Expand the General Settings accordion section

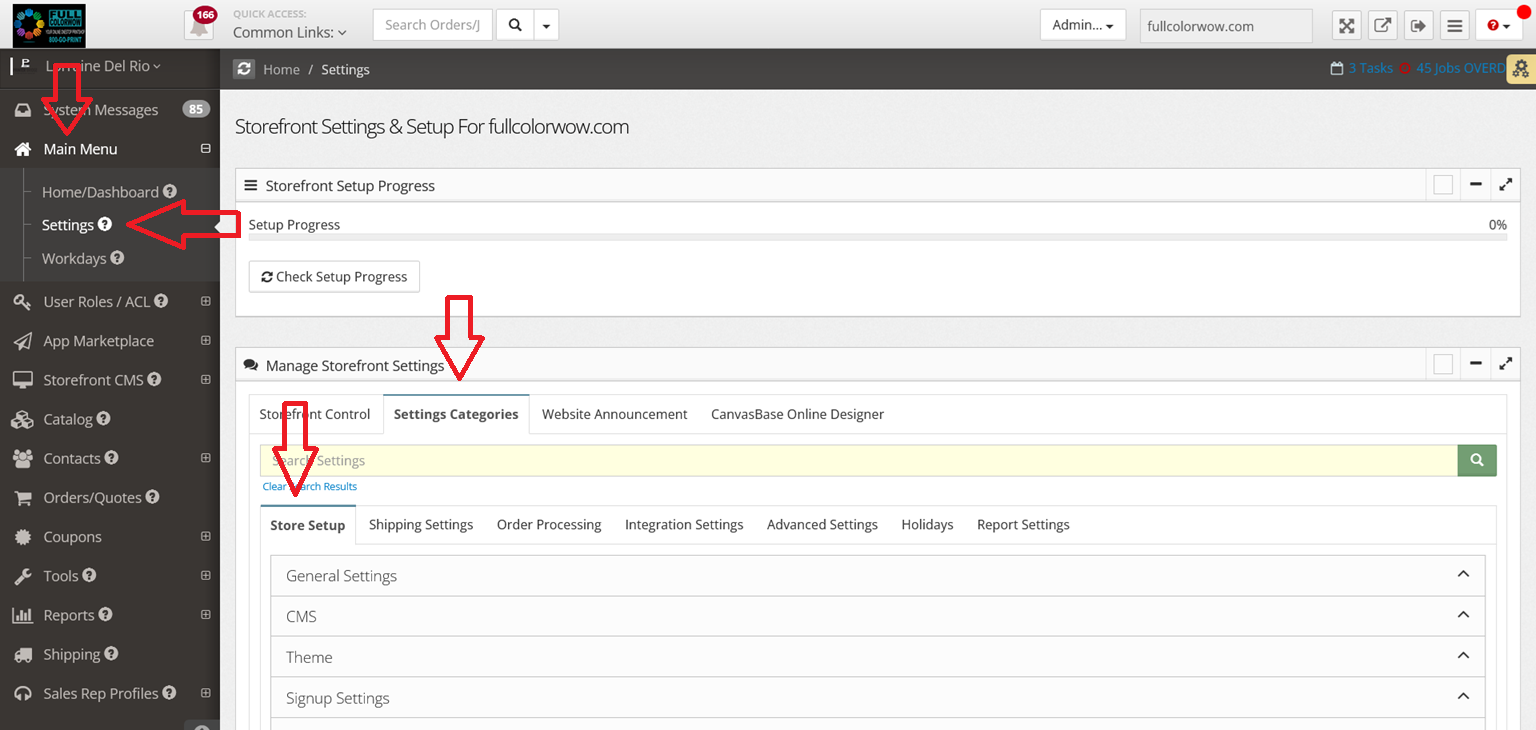coord(877,576)
